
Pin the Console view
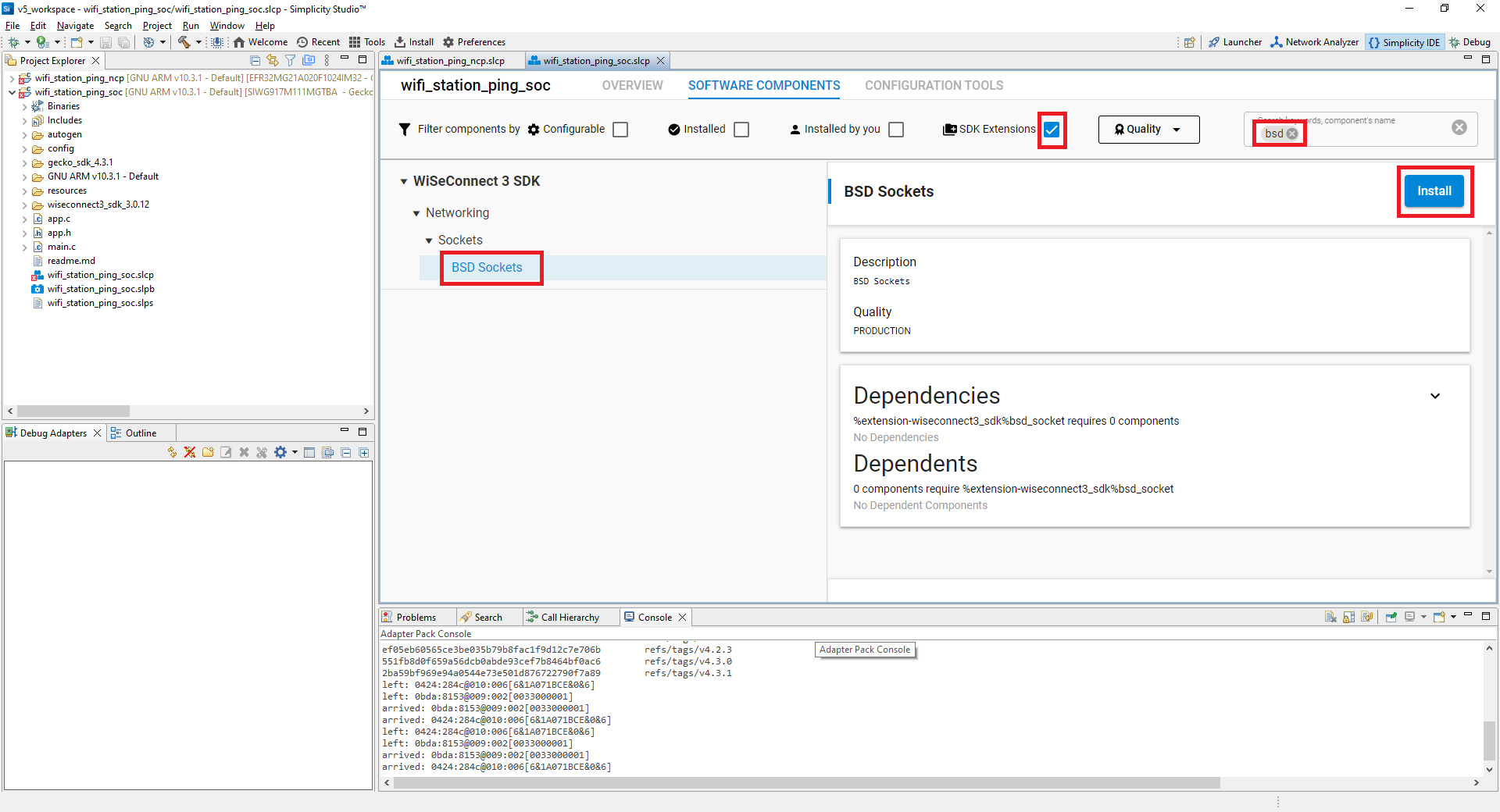click(x=1391, y=617)
